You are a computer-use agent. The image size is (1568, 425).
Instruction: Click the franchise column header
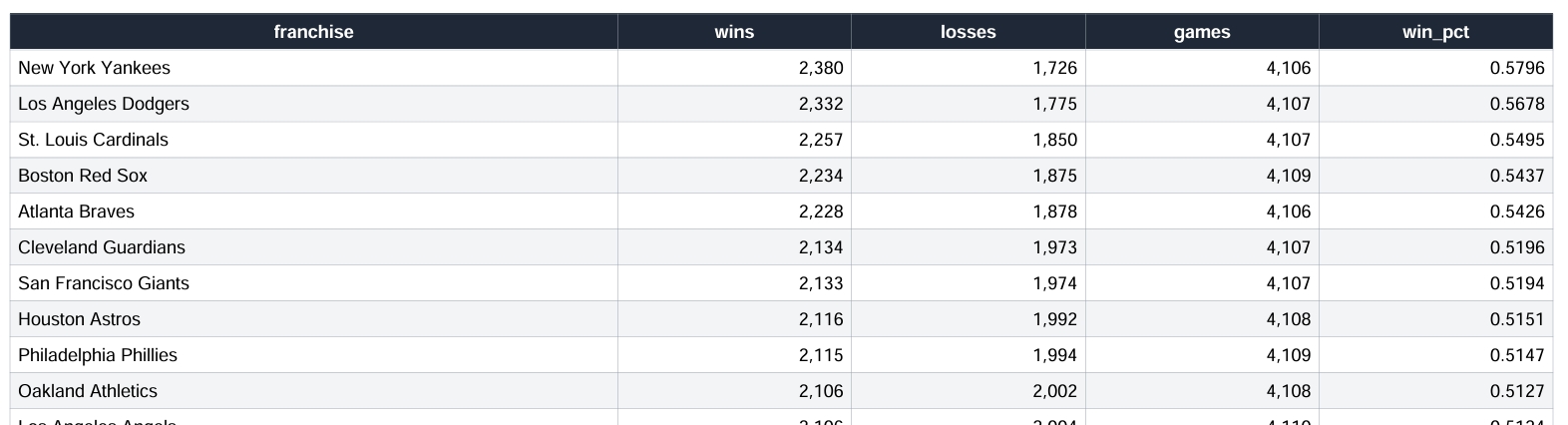(x=313, y=32)
